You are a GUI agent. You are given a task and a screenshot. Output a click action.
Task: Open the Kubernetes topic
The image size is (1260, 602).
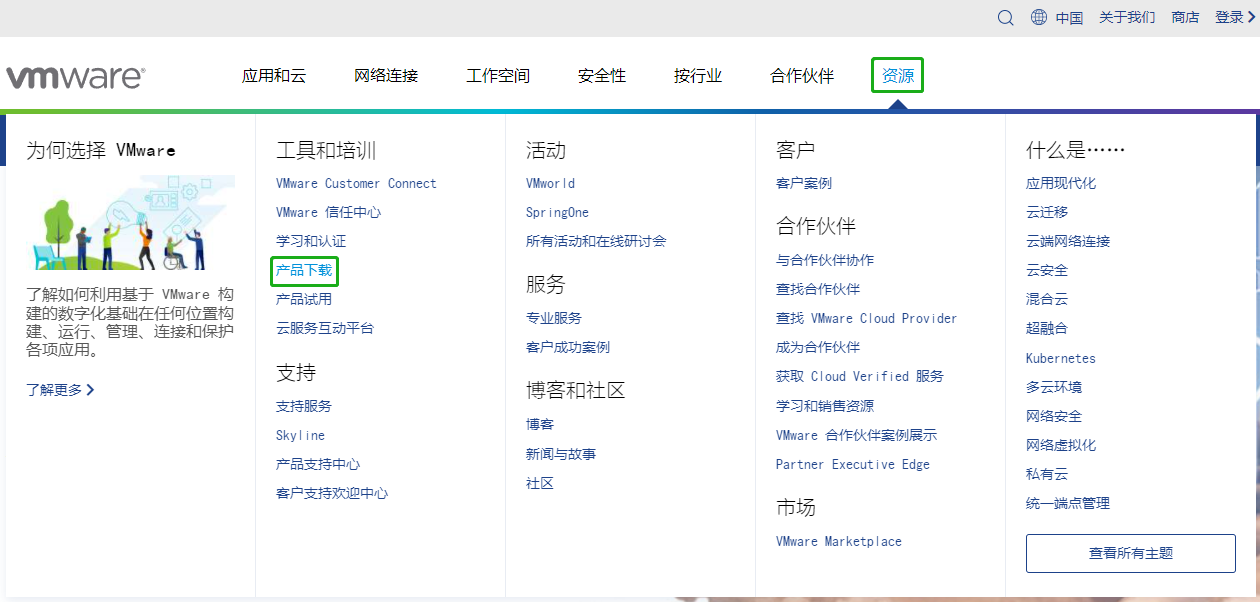[1061, 358]
